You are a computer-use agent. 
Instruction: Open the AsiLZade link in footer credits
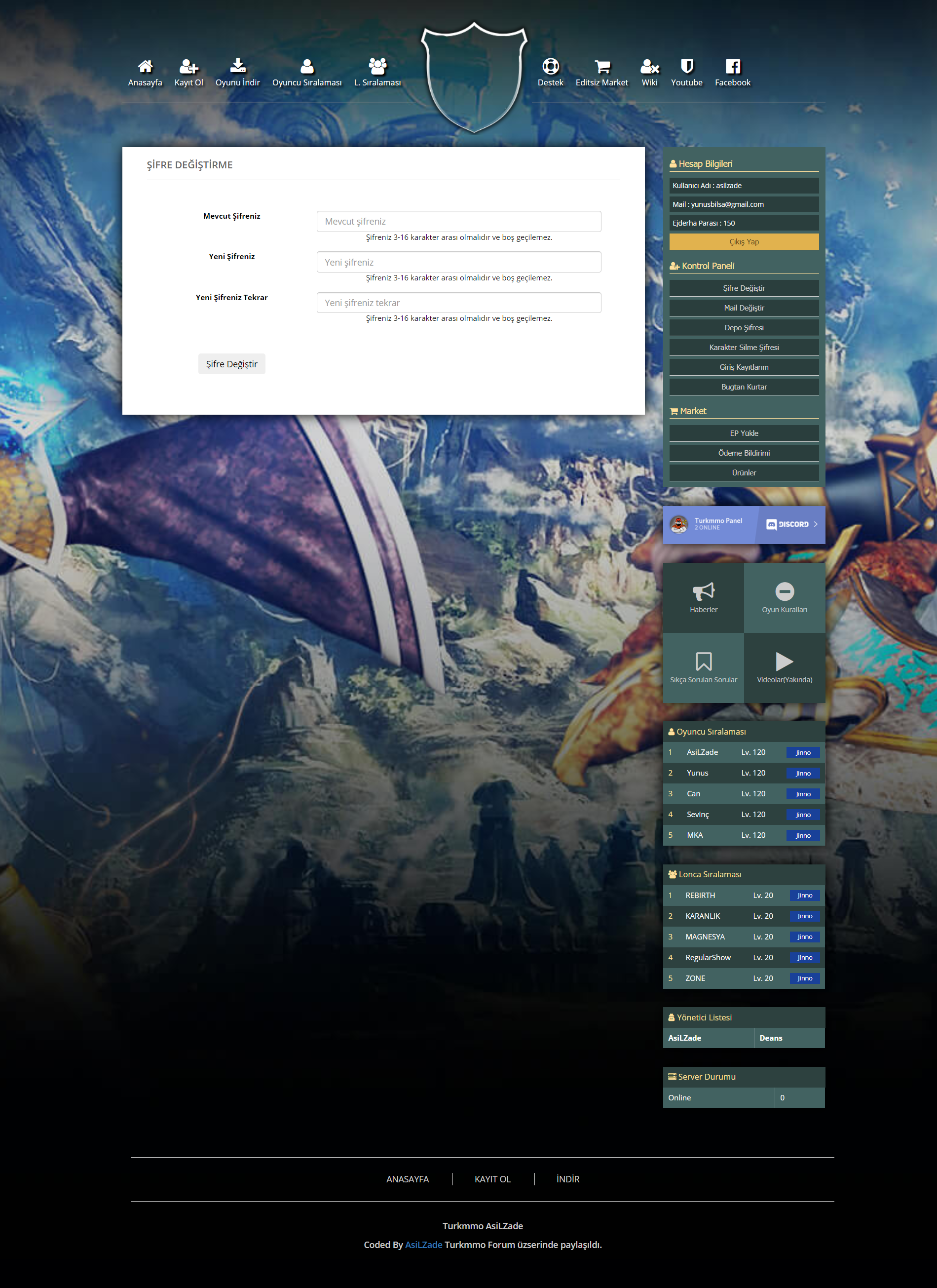pos(423,1244)
